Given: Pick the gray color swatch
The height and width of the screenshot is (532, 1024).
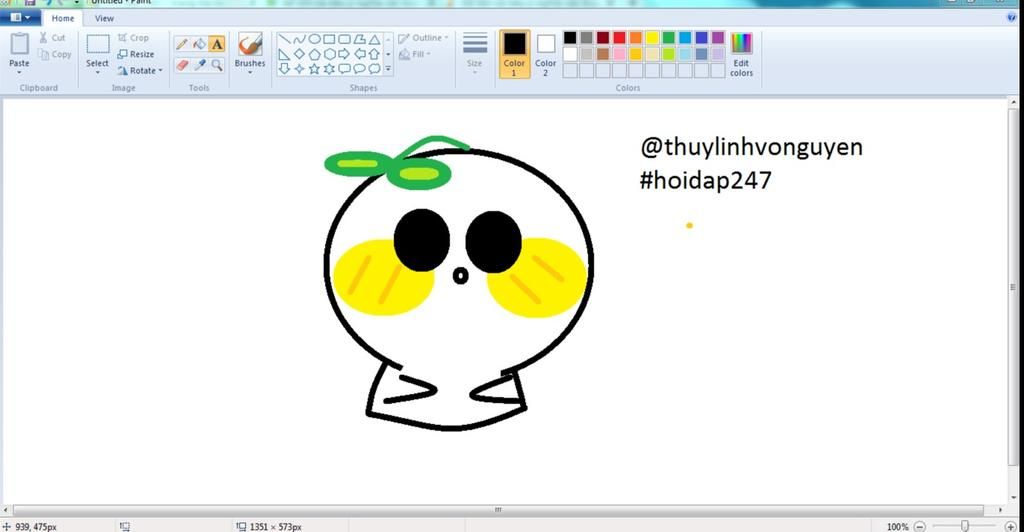Looking at the screenshot, I should point(586,38).
